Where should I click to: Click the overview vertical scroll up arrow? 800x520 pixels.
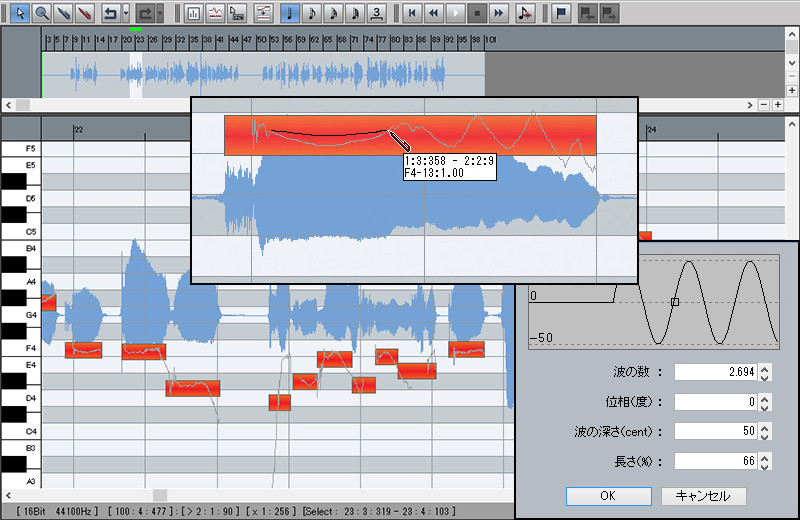click(x=792, y=34)
